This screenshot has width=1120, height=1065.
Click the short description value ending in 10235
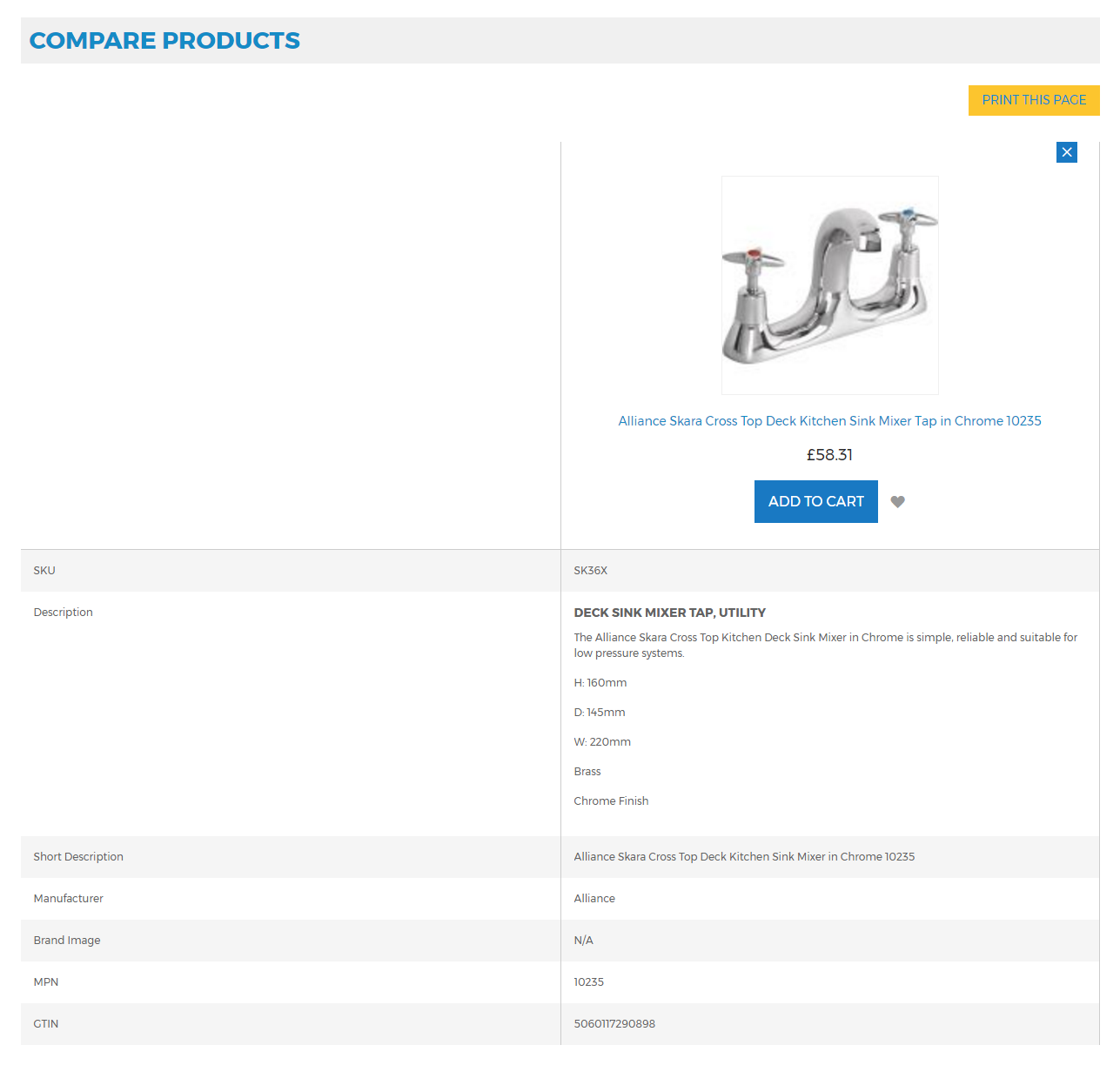coord(744,857)
